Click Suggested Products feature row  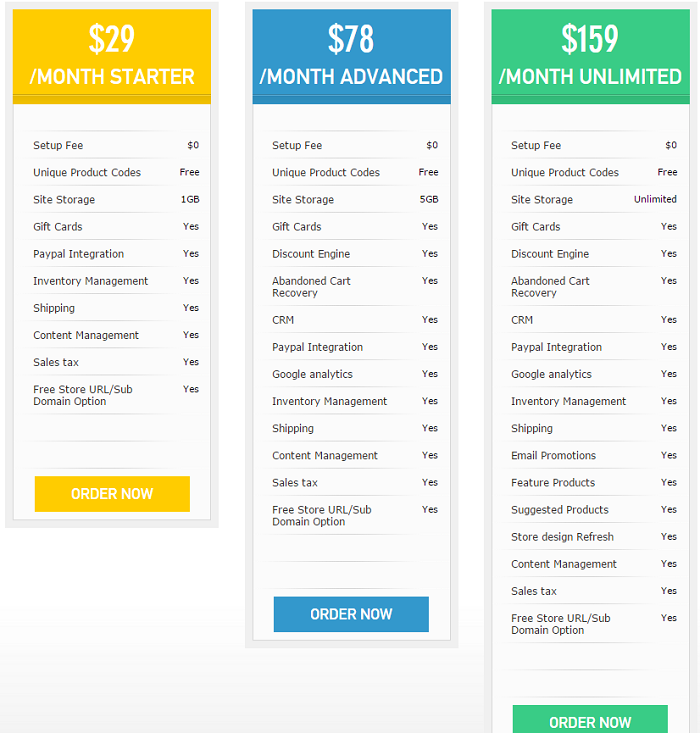[x=559, y=510]
